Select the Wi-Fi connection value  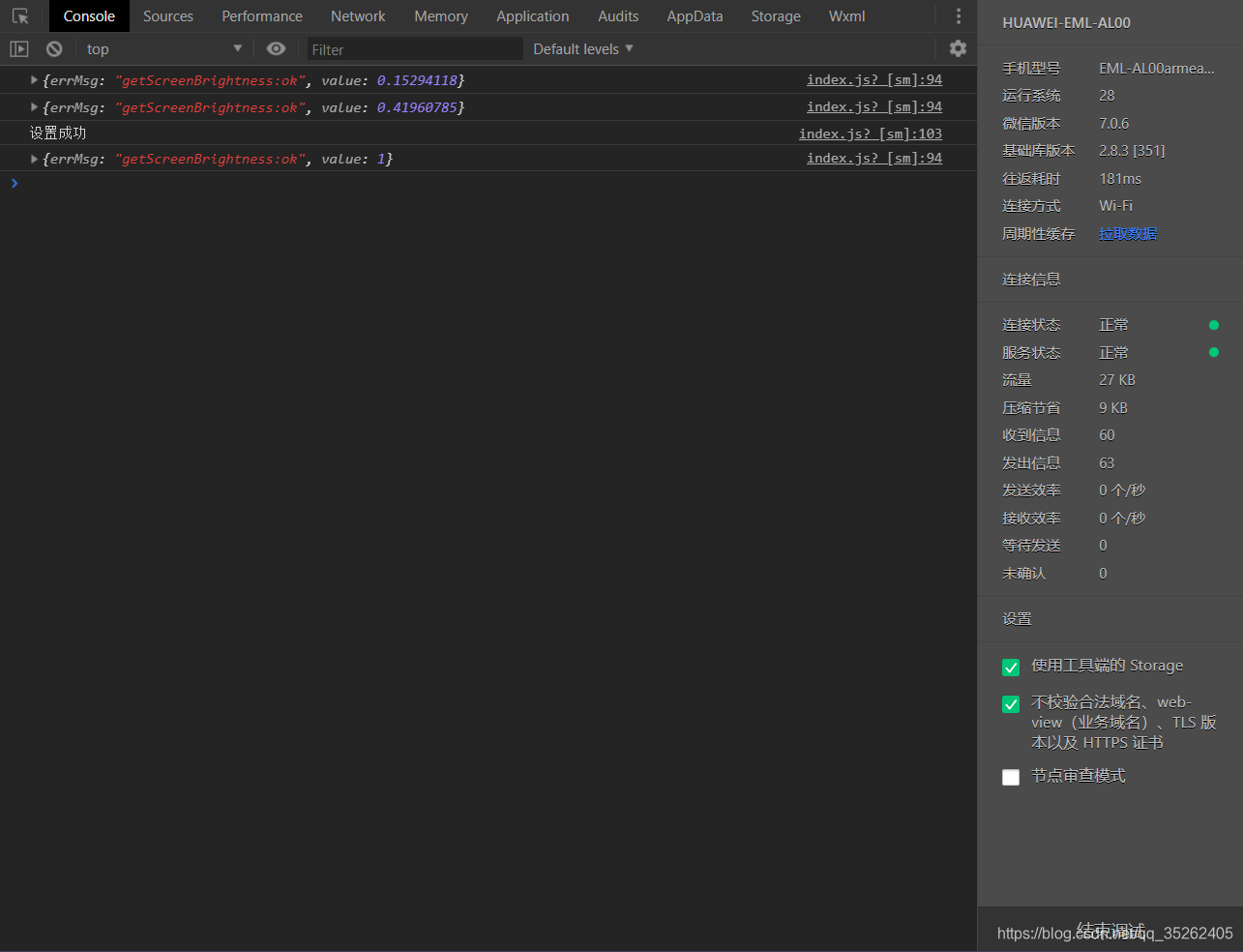[x=1115, y=205]
